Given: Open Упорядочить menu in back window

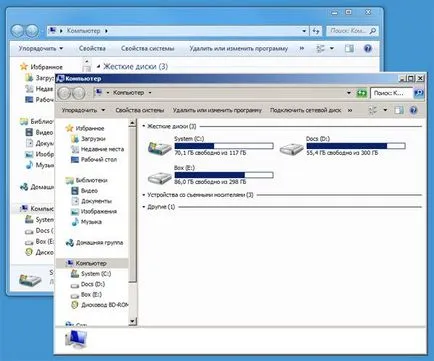Looking at the screenshot, I should (41, 49).
